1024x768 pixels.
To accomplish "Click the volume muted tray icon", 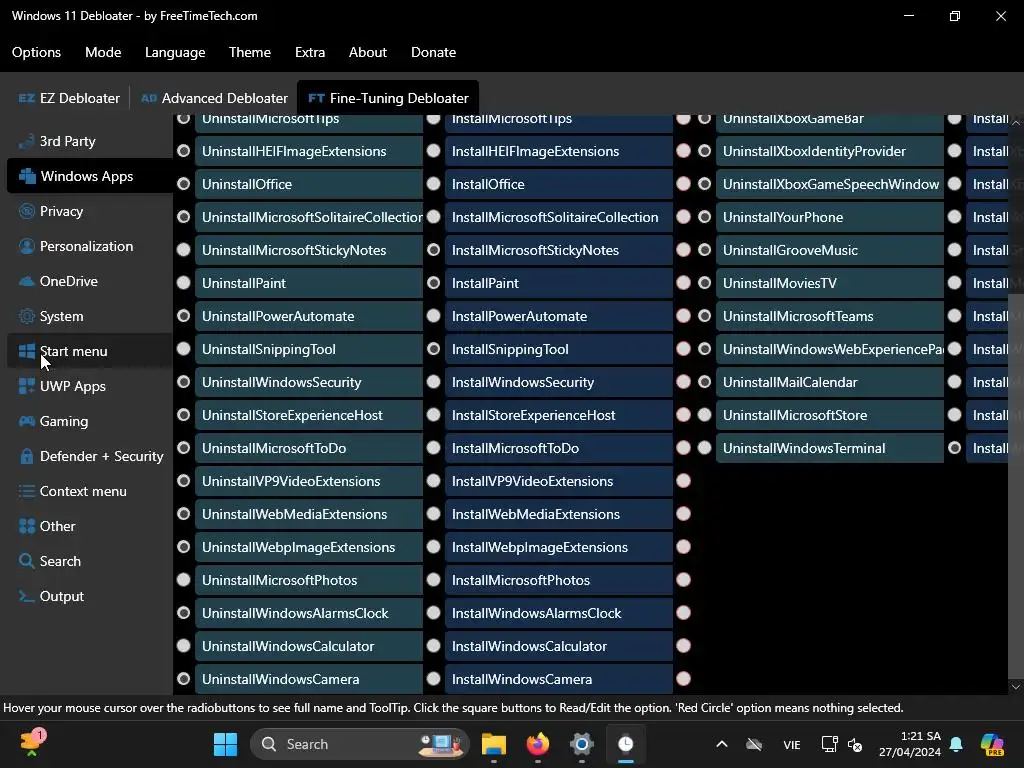I will point(855,744).
